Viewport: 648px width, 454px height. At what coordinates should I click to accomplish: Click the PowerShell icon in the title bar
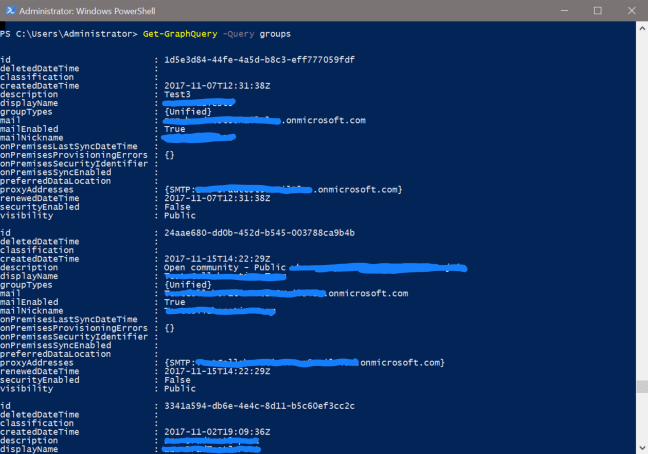coord(9,10)
